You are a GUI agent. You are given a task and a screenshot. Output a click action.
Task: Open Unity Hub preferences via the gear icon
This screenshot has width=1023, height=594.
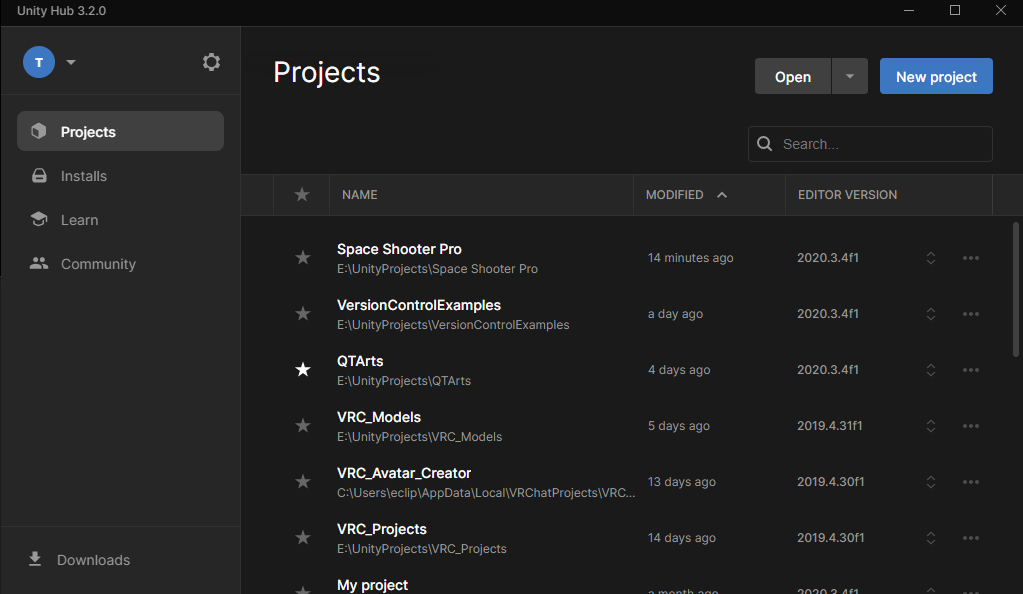pyautogui.click(x=211, y=61)
